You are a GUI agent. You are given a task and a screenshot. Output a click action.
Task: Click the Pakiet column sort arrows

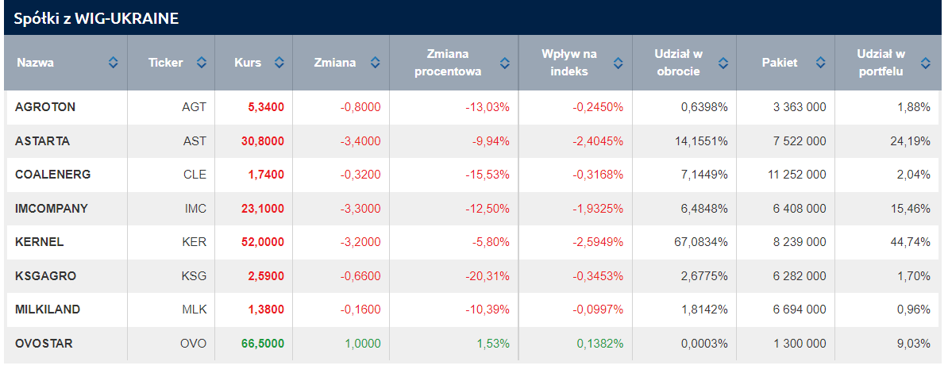click(820, 62)
